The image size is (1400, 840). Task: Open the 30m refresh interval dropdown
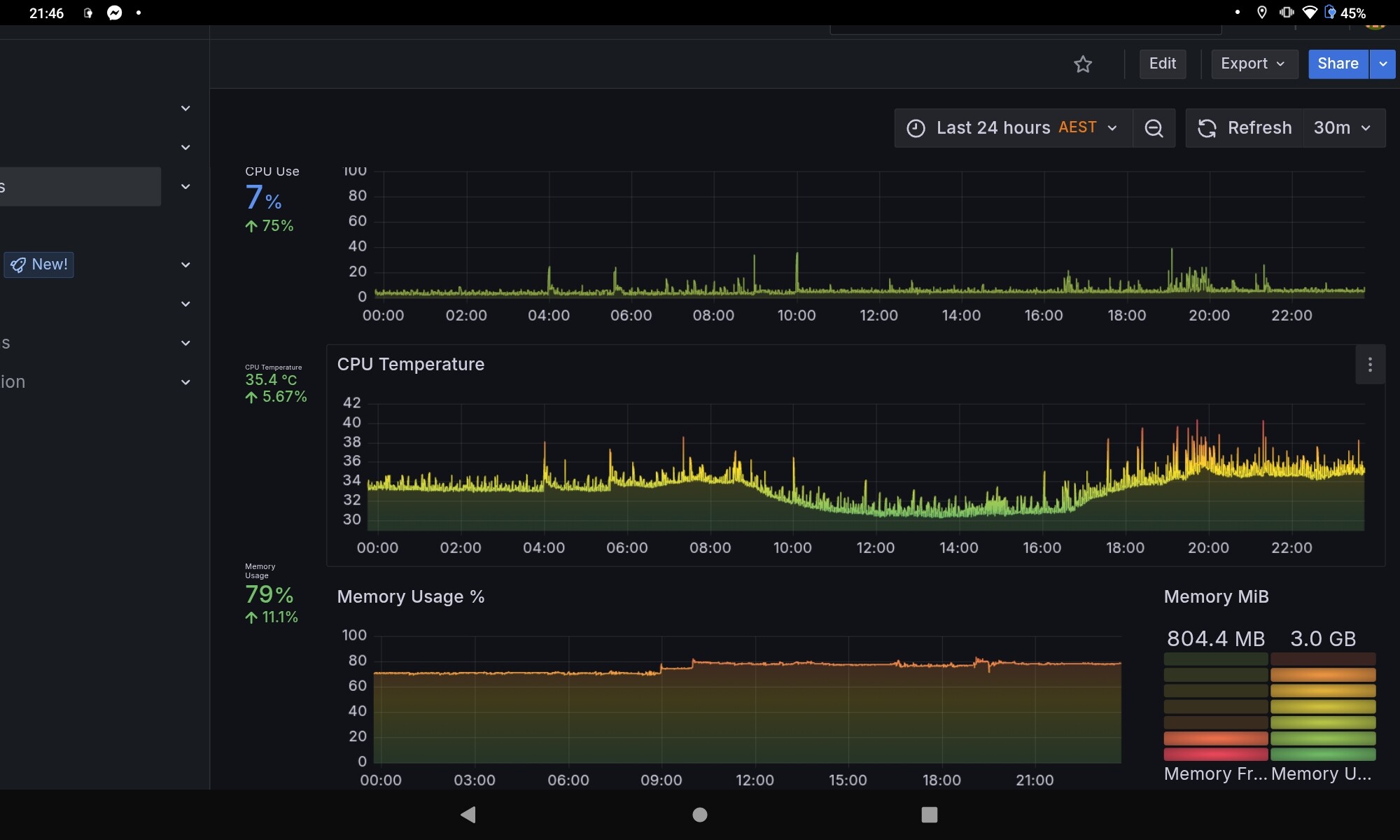pos(1343,128)
